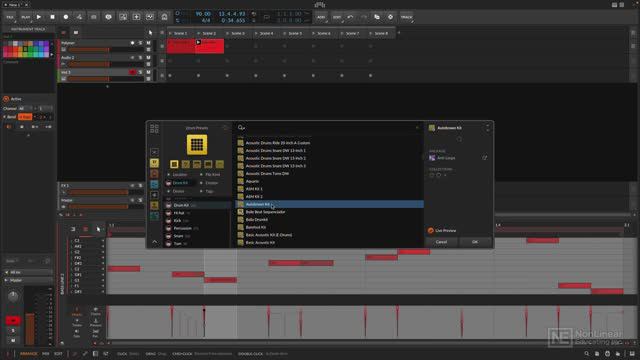Switch to the ARRANGE view tab
This screenshot has width=640, height=360.
coord(29,354)
